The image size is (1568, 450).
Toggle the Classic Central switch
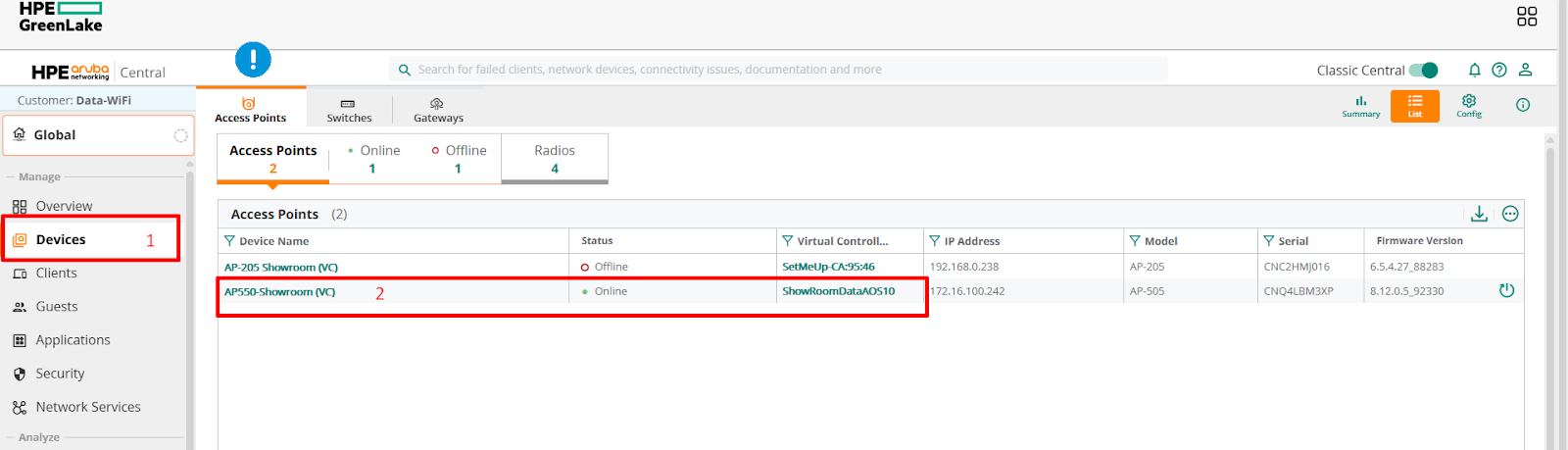point(1423,70)
